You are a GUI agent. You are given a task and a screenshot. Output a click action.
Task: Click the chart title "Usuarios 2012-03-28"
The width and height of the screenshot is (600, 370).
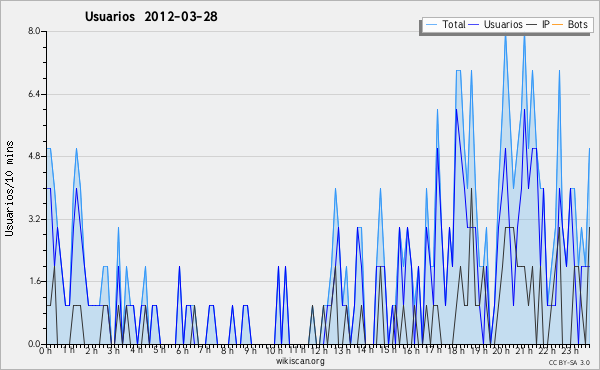tap(151, 16)
